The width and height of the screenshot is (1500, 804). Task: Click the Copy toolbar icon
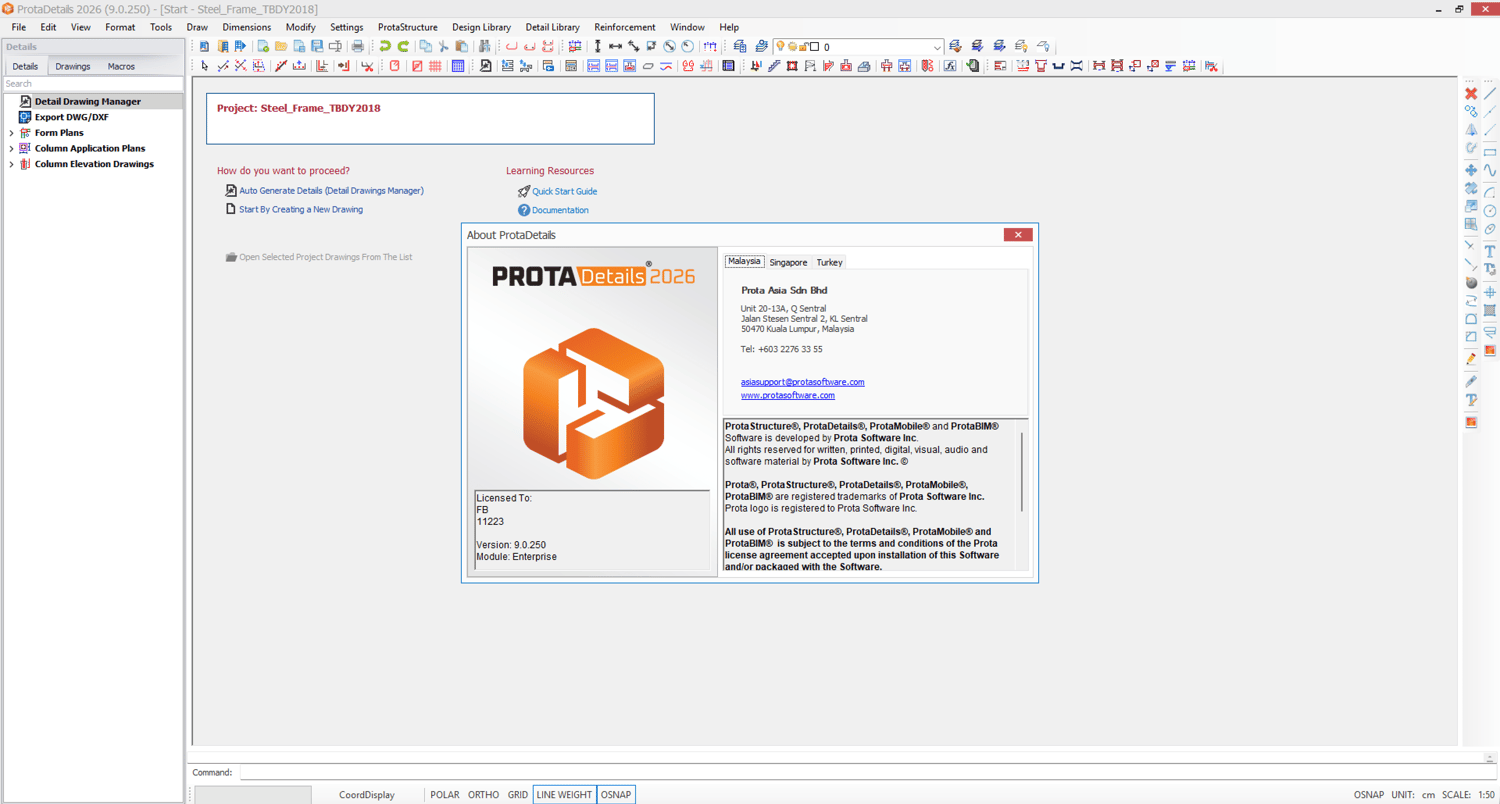point(425,46)
